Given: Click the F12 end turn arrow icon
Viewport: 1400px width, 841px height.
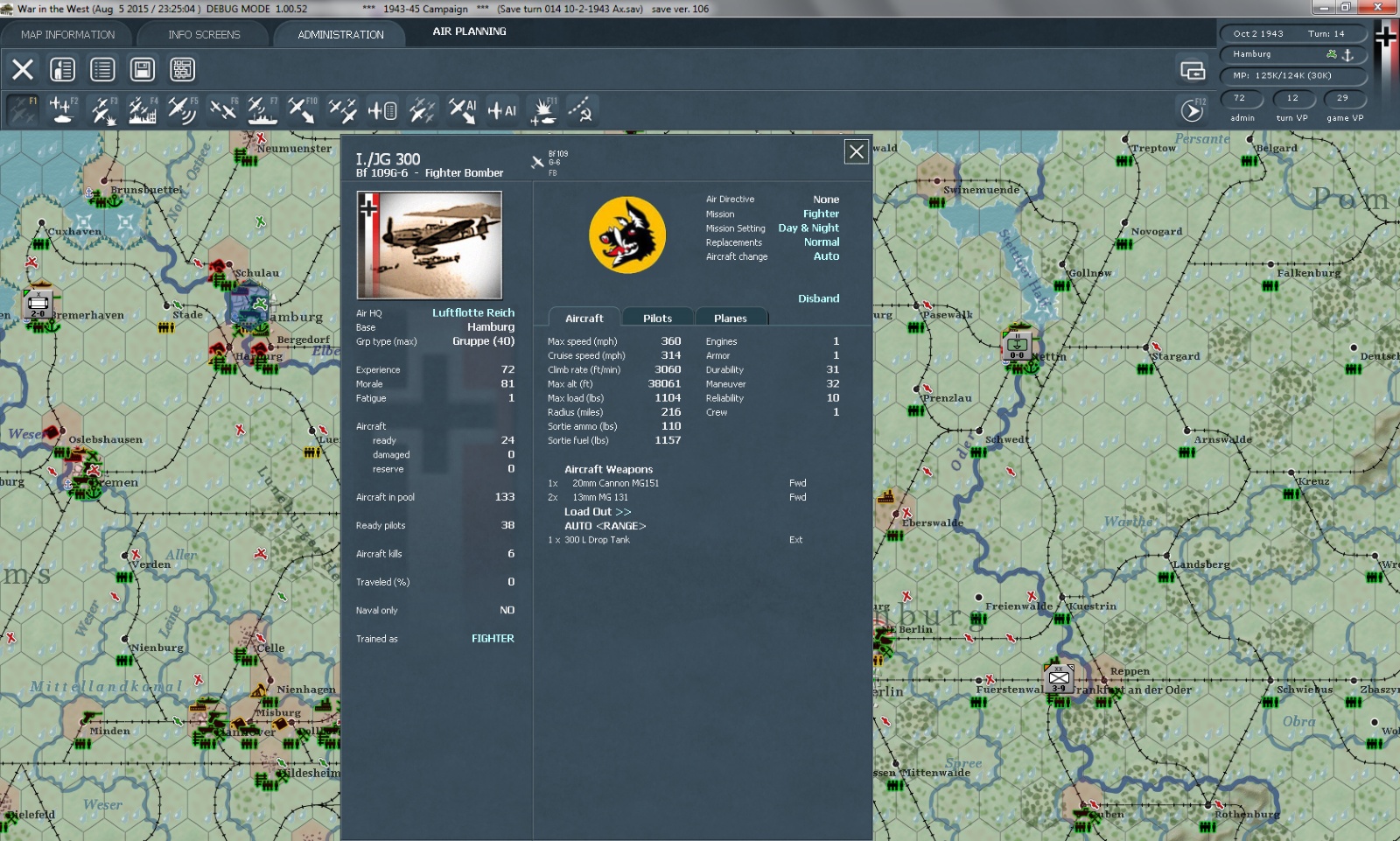Looking at the screenshot, I should [1193, 110].
